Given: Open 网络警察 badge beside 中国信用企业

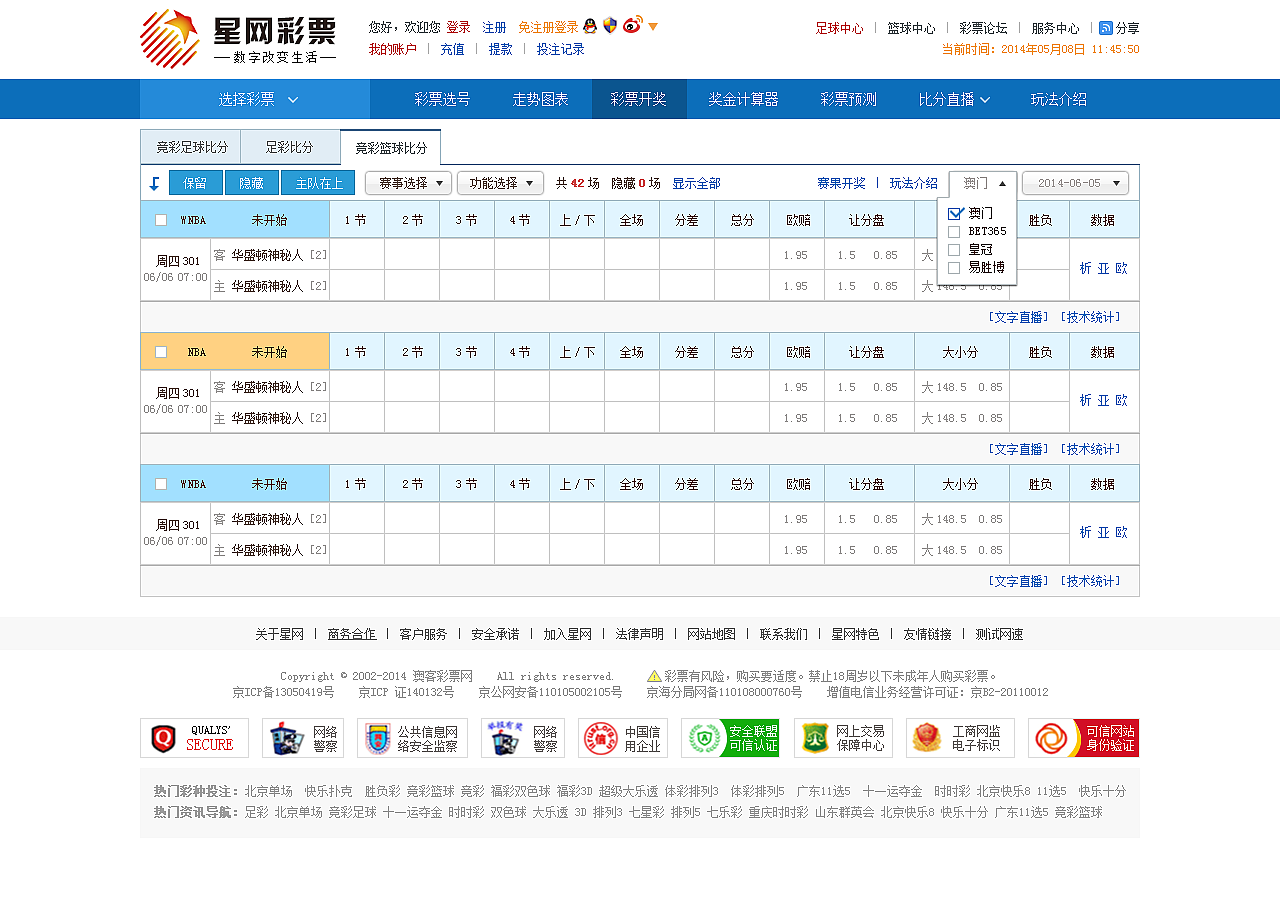Looking at the screenshot, I should click(x=523, y=738).
